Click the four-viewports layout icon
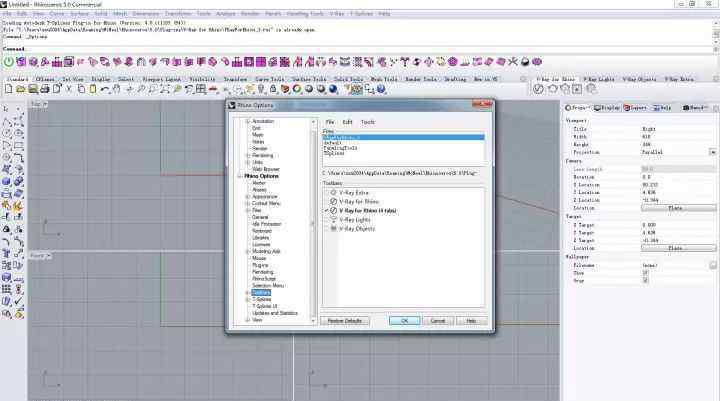Viewport: 720px width, 401px height. tap(201, 89)
